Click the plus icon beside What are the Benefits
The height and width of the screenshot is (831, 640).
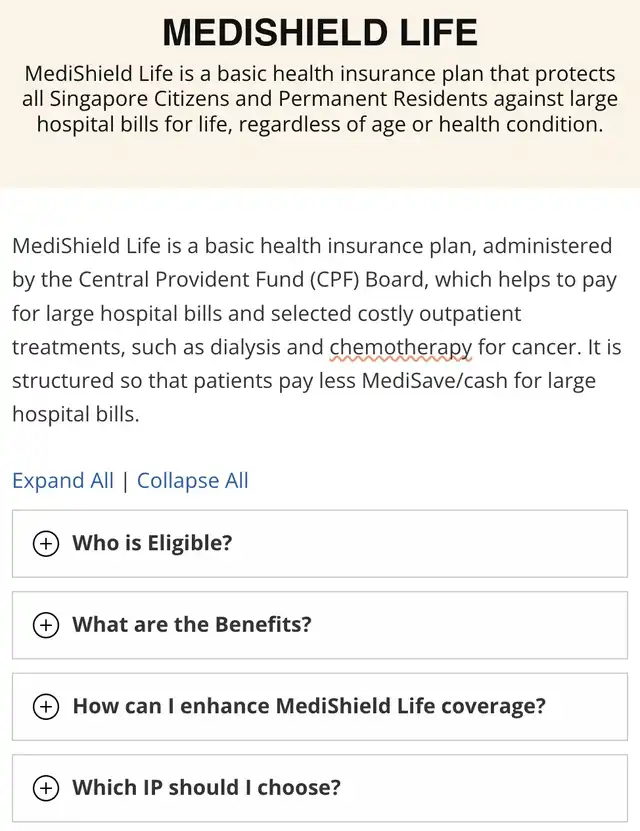click(x=46, y=625)
